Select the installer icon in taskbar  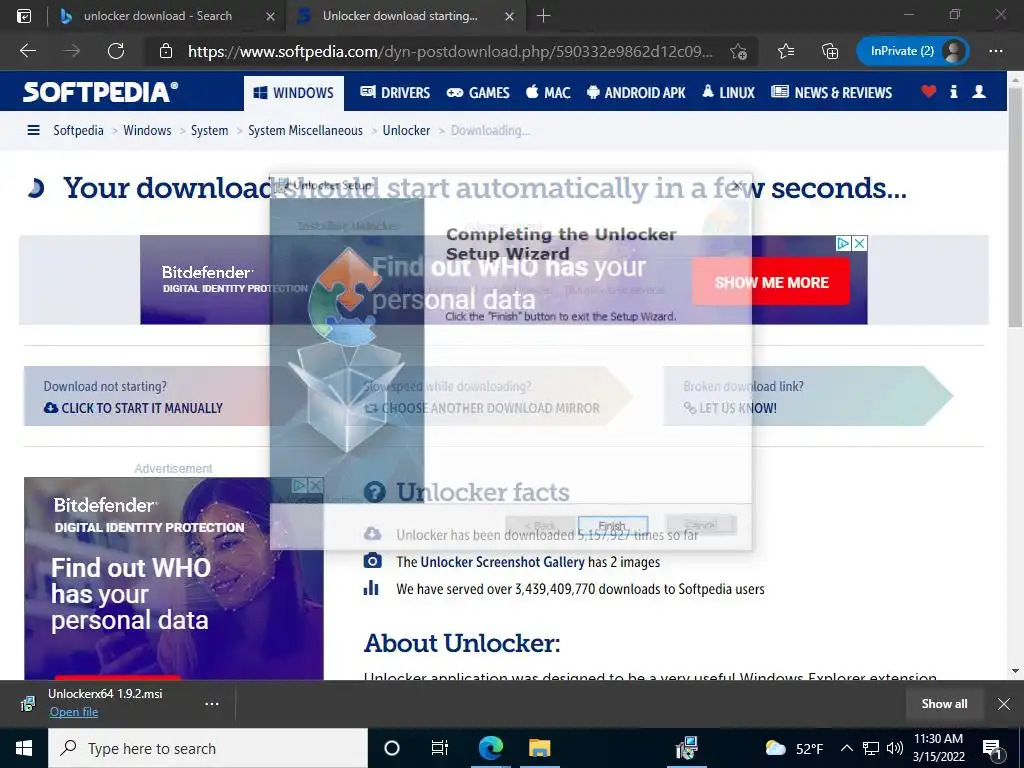[687, 748]
